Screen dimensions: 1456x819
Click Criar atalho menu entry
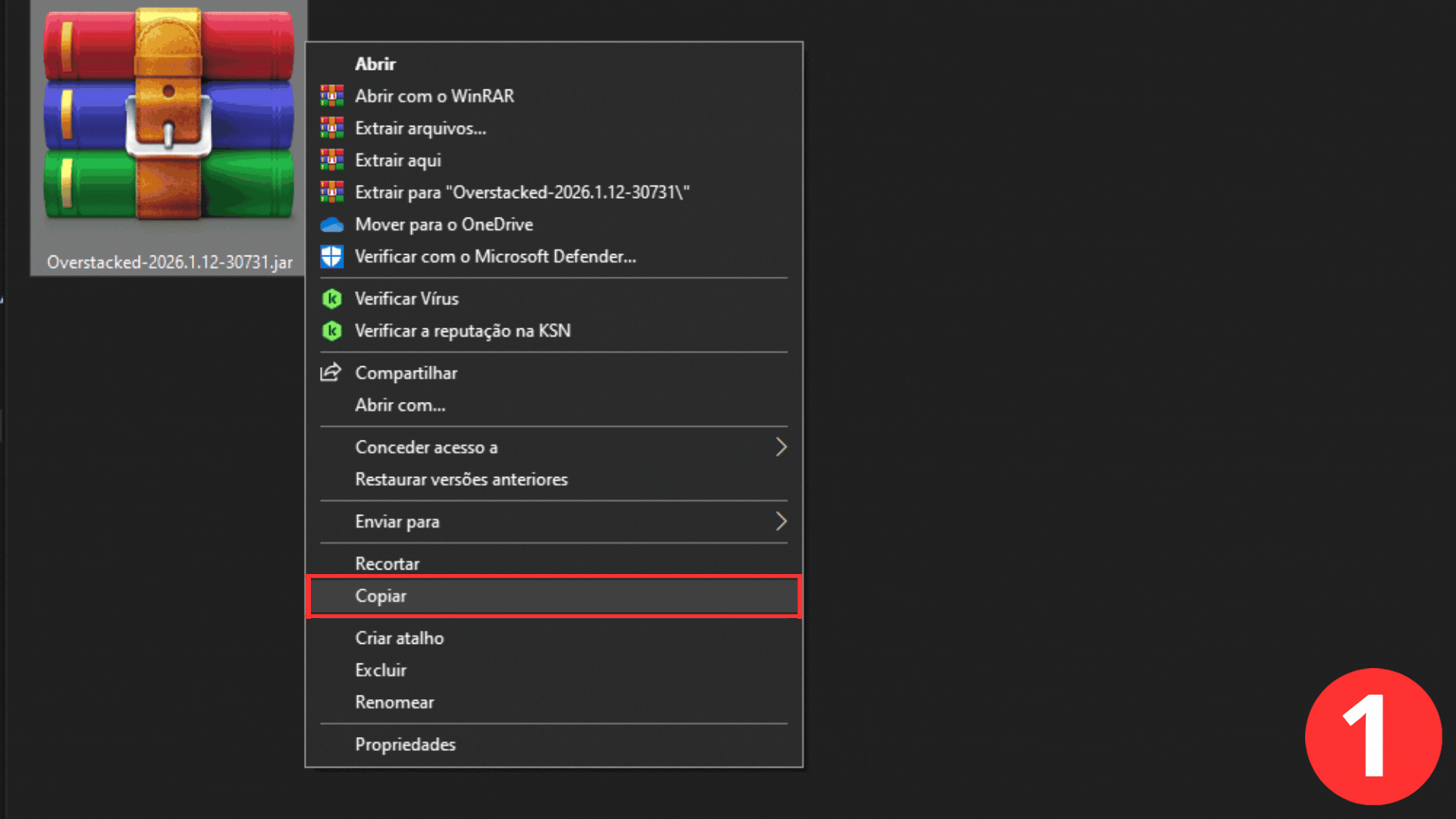[x=399, y=639]
